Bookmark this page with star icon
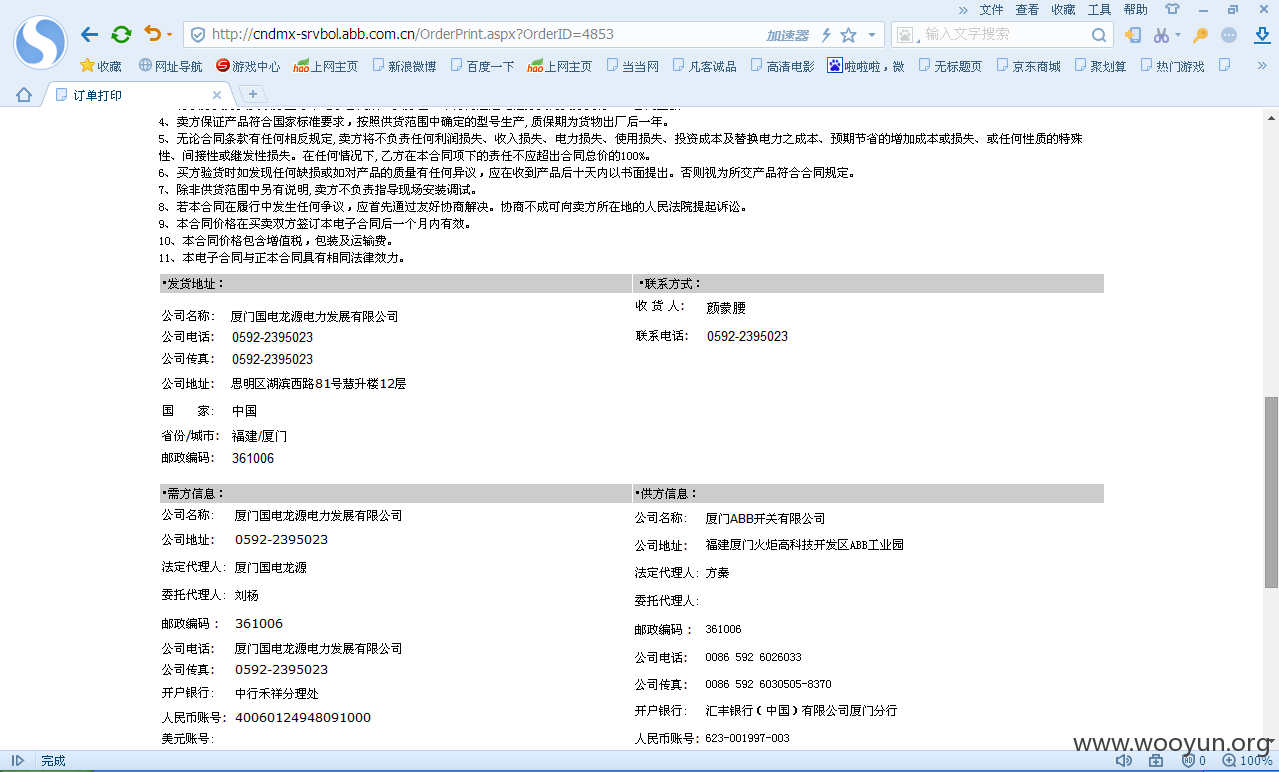Screen dimensions: 1279x772 tap(848, 35)
